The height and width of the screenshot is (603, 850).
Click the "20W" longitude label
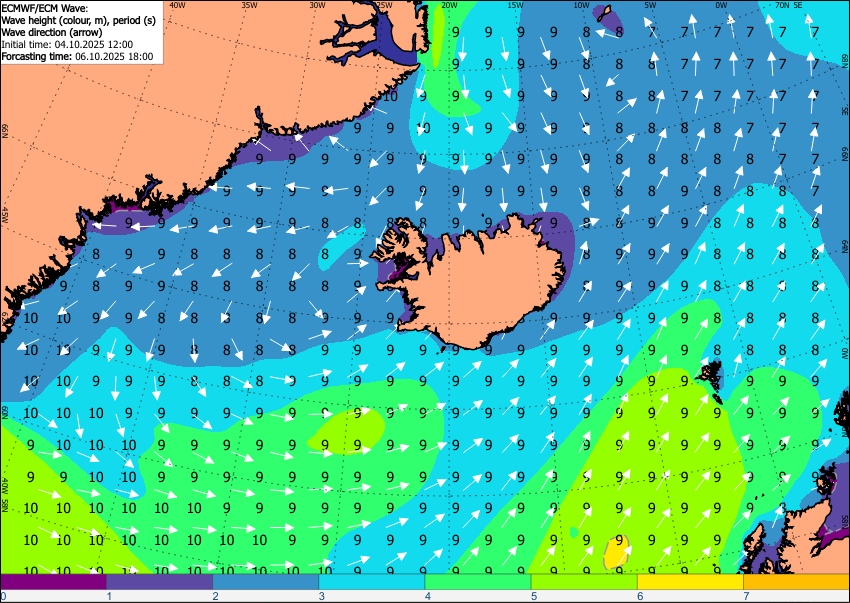coord(449,5)
